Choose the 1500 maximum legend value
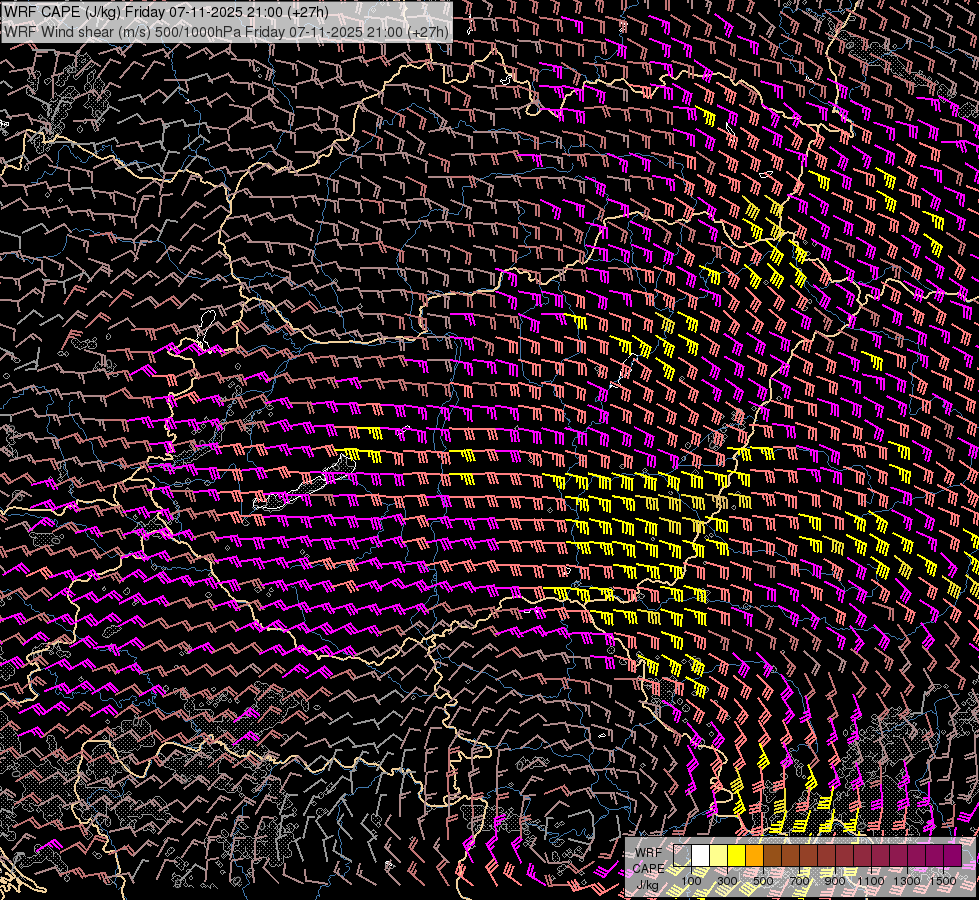The image size is (979, 900). [x=943, y=881]
